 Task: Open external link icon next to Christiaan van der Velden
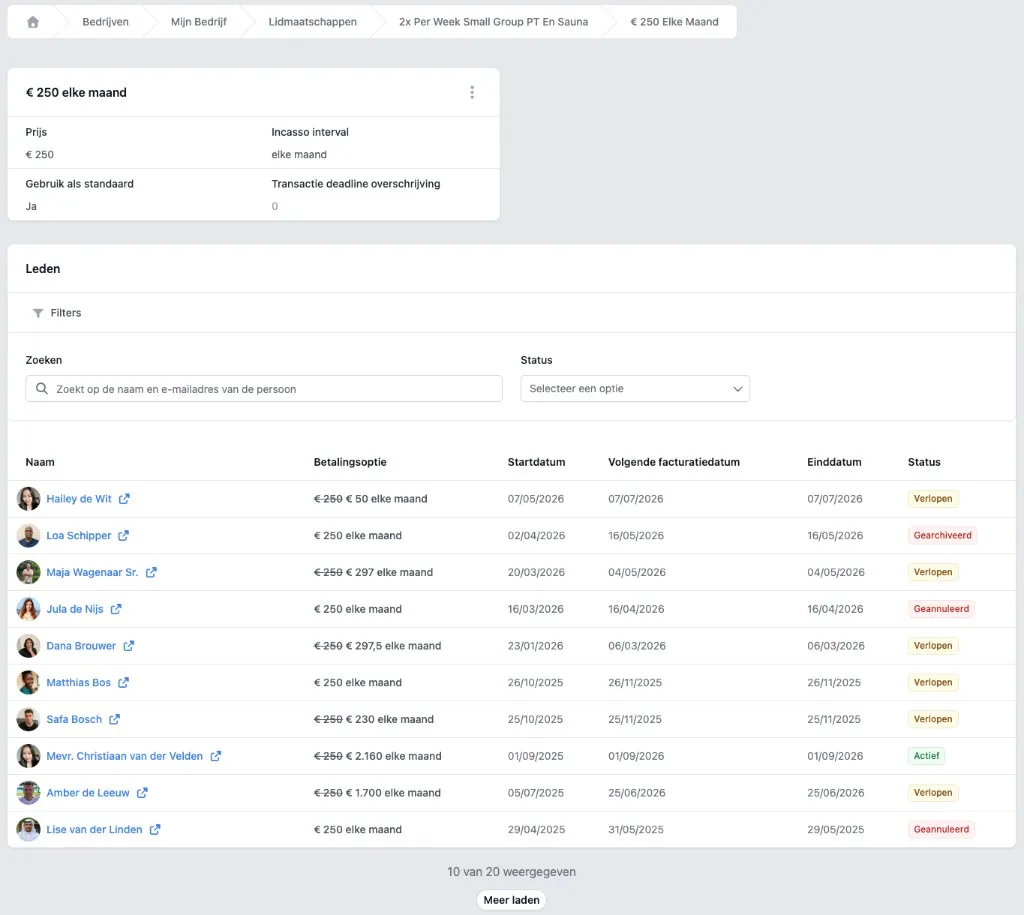[x=216, y=756]
